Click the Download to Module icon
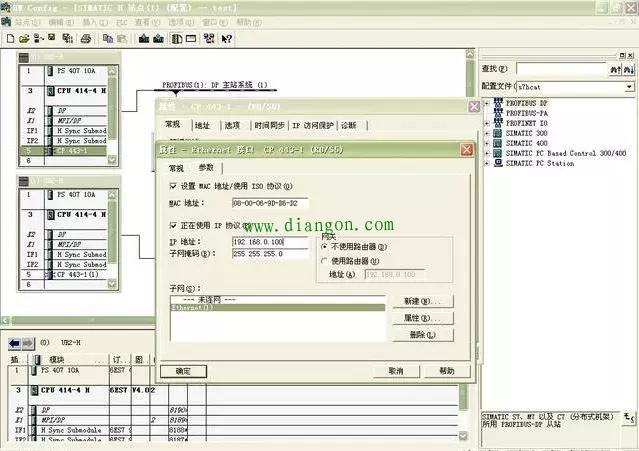The width and height of the screenshot is (639, 451). pyautogui.click(x=143, y=39)
